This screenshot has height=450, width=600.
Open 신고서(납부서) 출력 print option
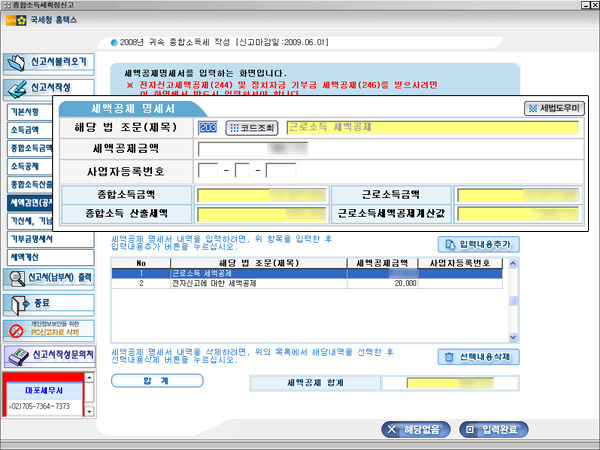[x=49, y=278]
